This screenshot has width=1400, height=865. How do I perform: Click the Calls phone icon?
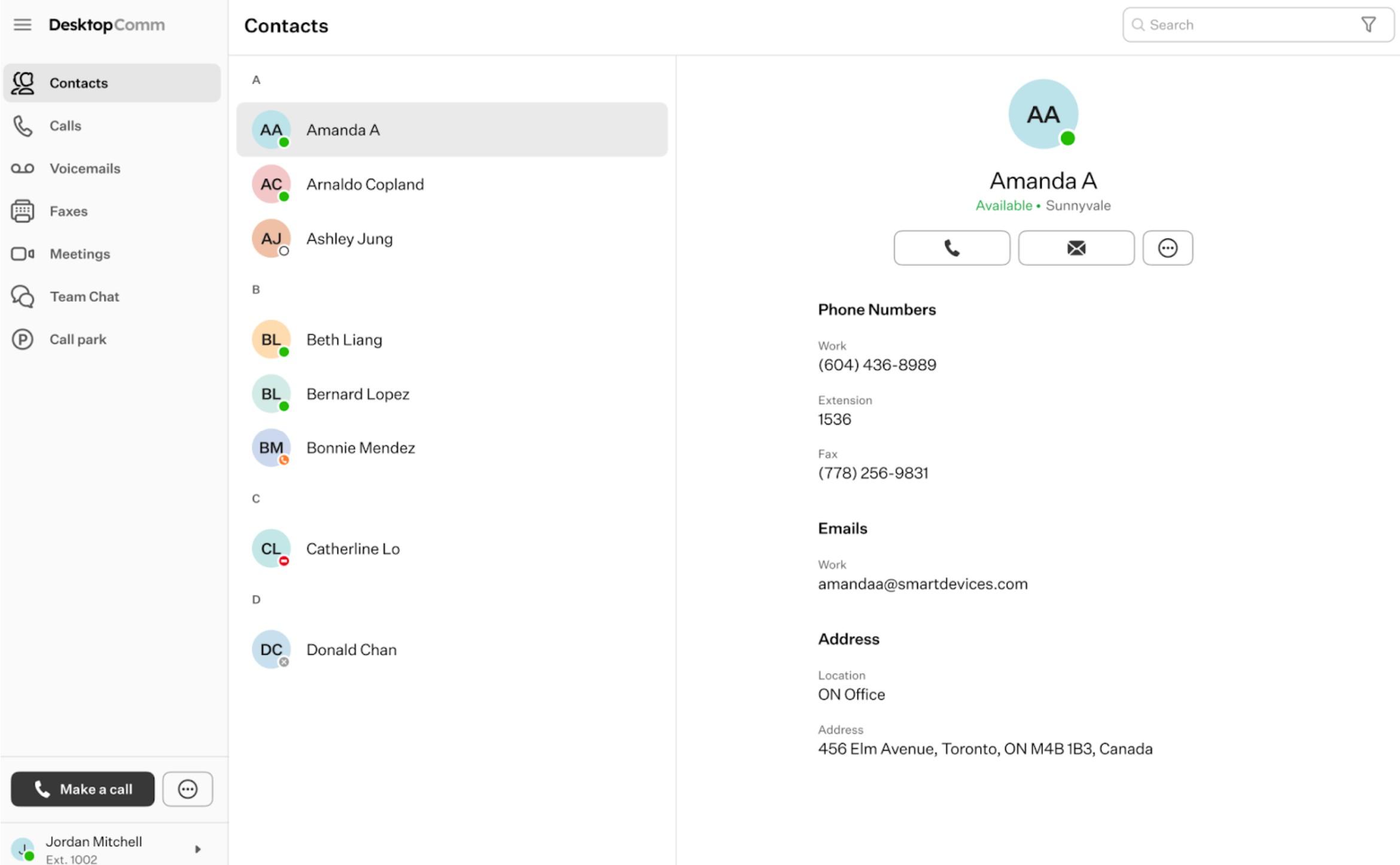(x=23, y=126)
